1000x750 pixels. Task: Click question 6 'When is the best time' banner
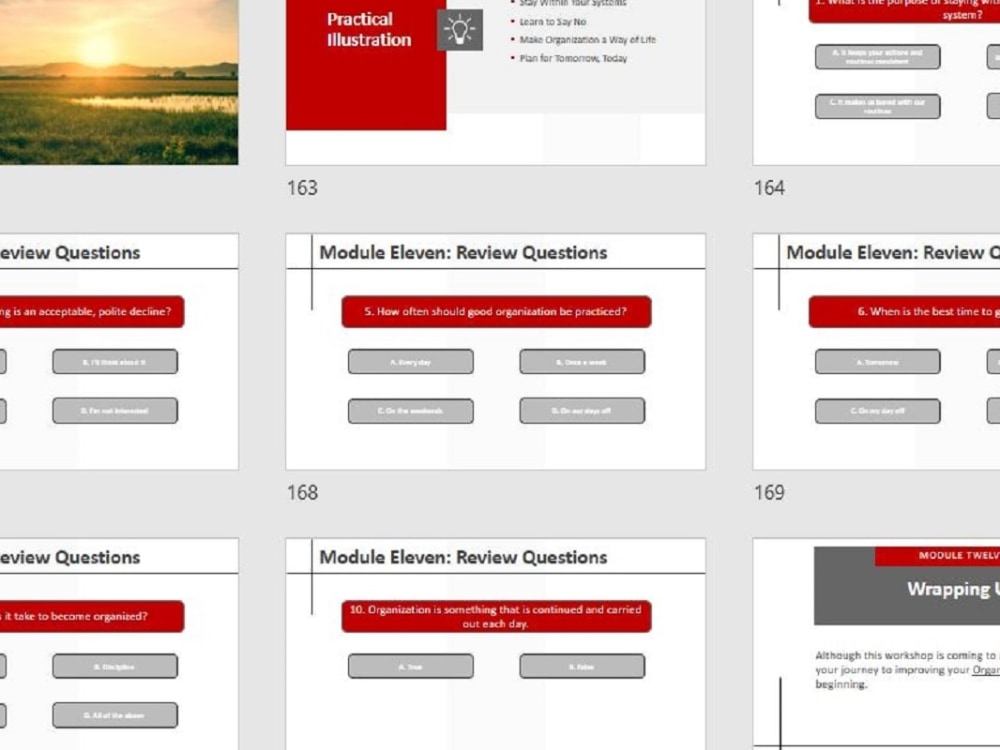[904, 312]
